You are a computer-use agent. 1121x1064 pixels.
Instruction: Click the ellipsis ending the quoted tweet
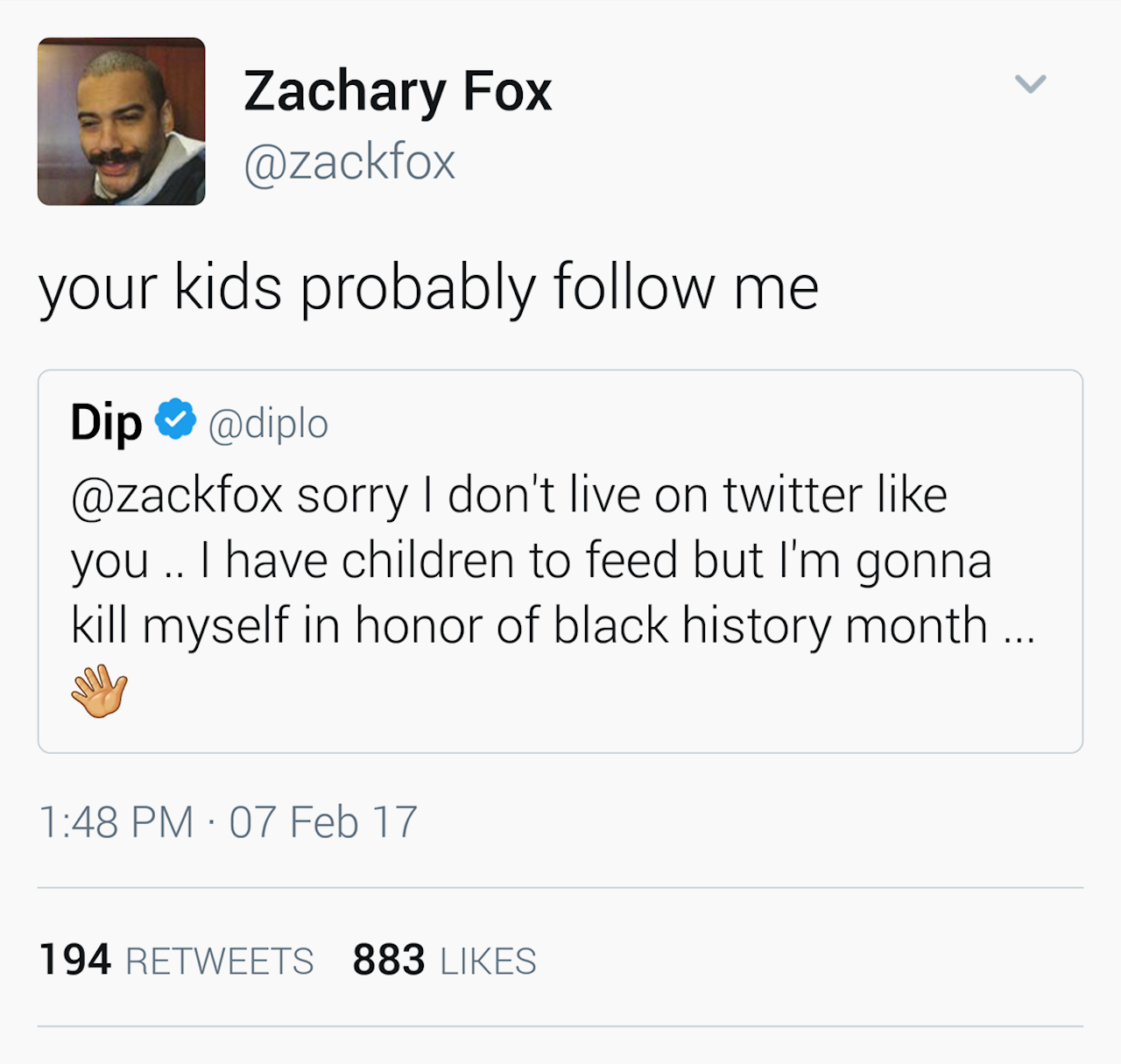[1019, 635]
